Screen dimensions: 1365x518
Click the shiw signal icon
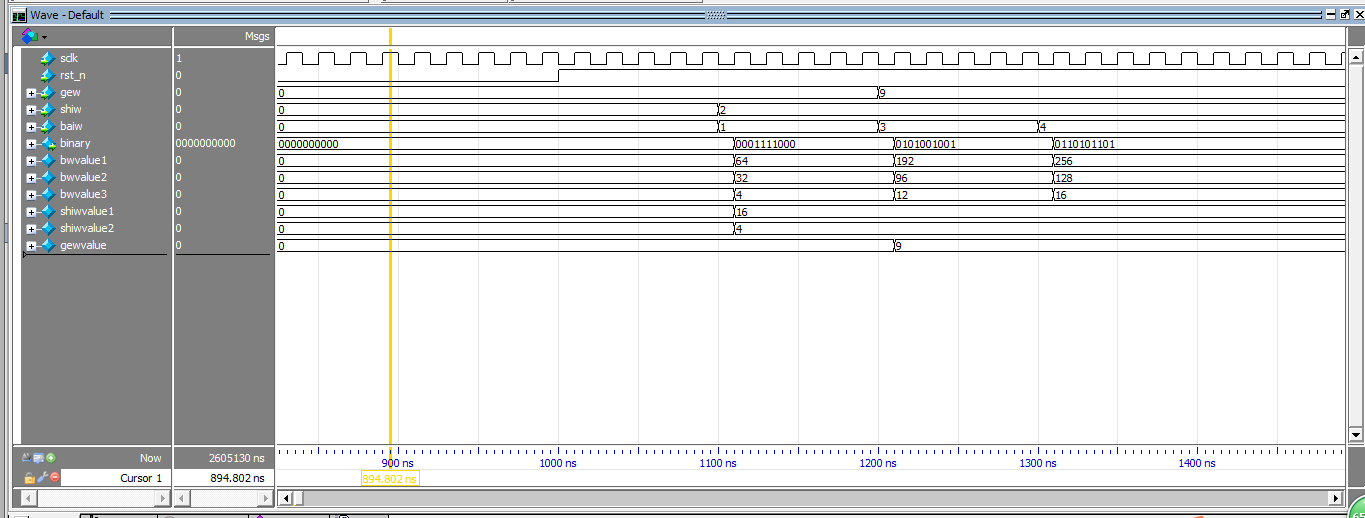48,110
